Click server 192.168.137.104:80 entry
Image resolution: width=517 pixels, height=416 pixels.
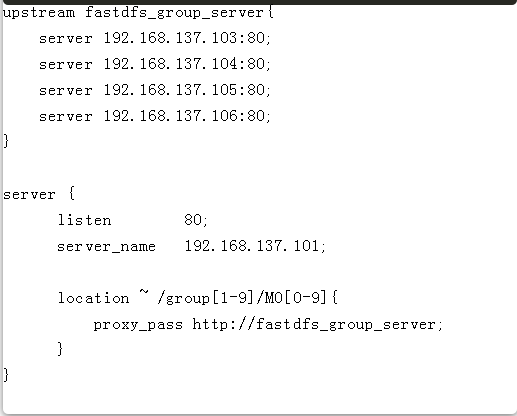(155, 64)
